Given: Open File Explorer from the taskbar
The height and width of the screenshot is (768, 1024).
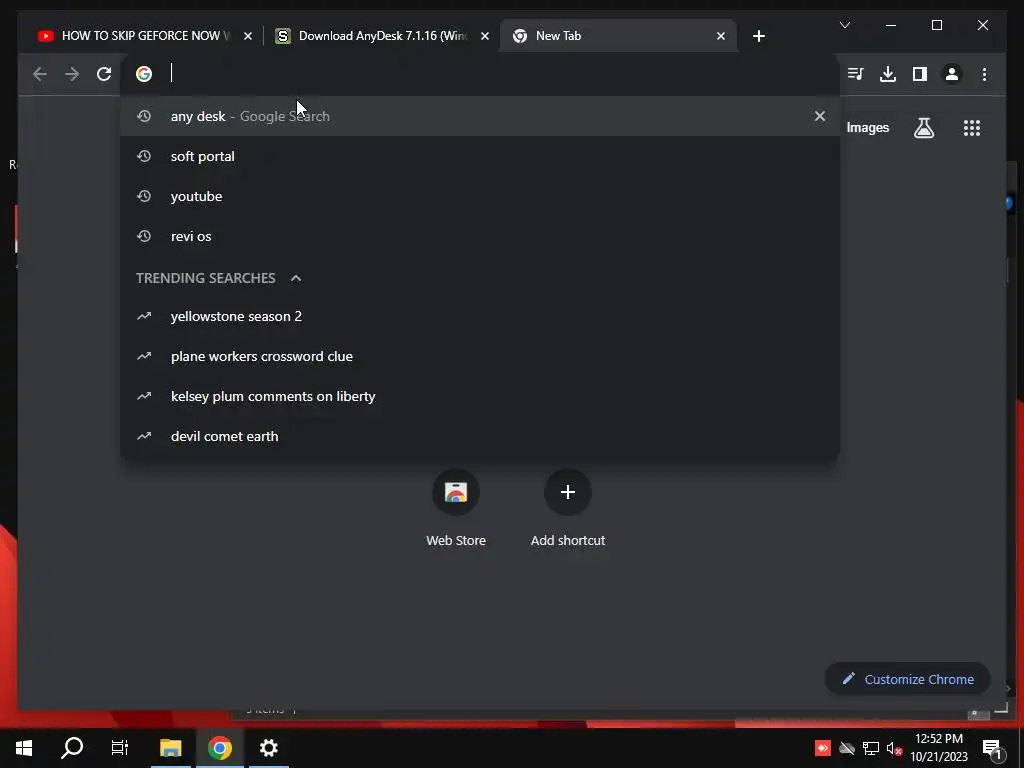Looking at the screenshot, I should point(171,748).
